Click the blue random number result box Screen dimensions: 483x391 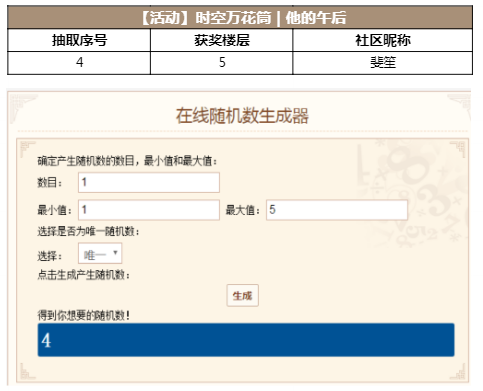[246, 340]
